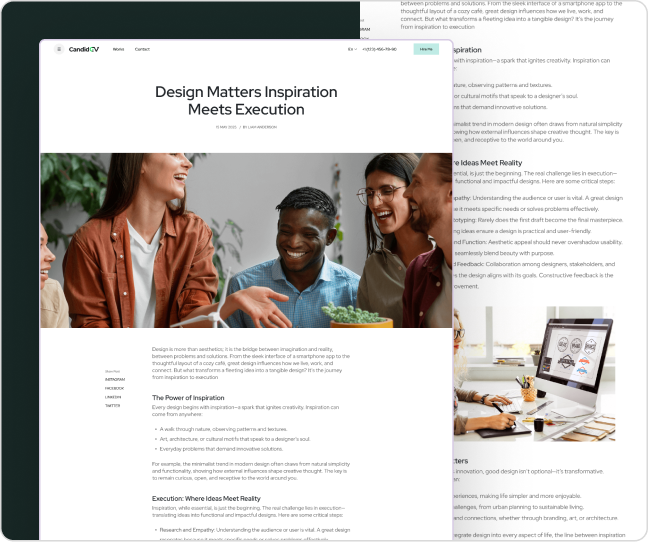Click the hero photo of laughing team
Screen dimensions: 648x542
(246, 240)
